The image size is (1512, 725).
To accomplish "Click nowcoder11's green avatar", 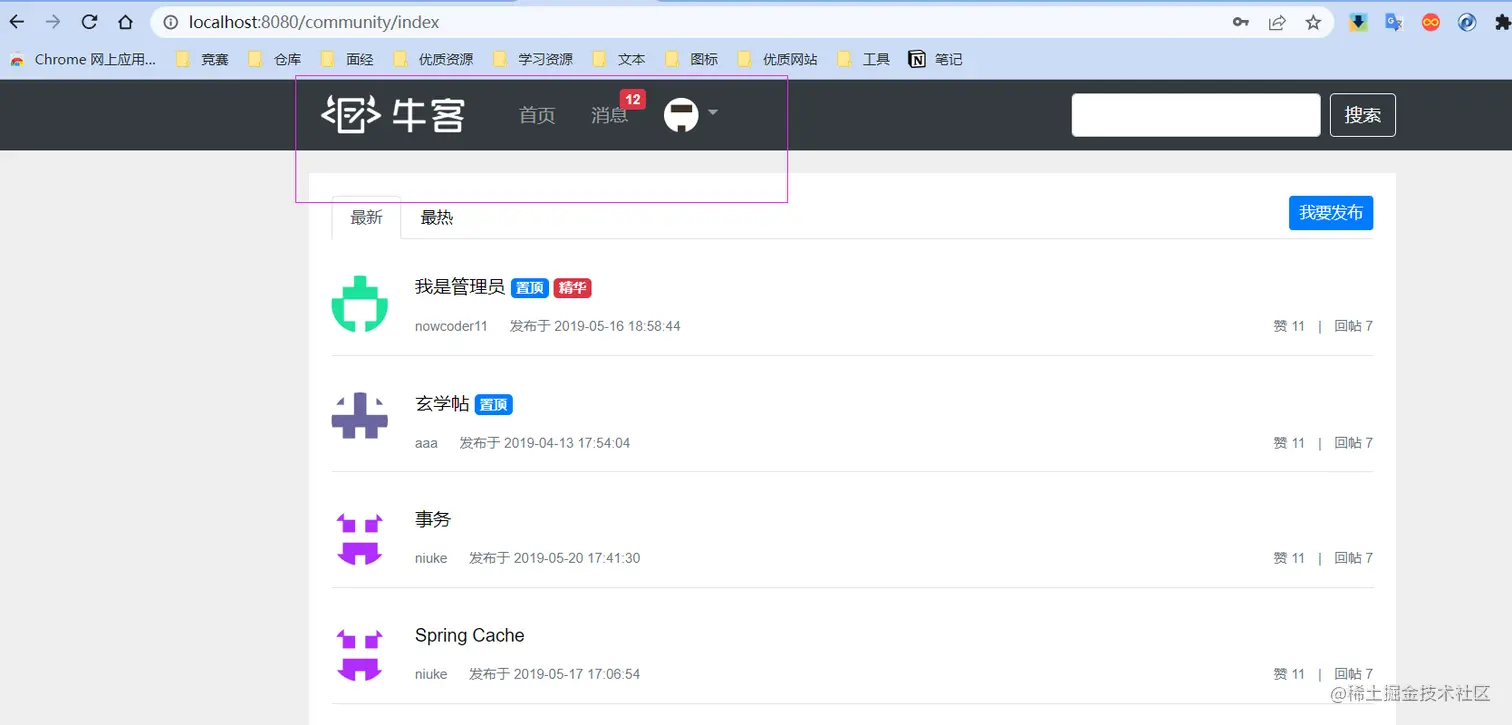I will (x=359, y=304).
